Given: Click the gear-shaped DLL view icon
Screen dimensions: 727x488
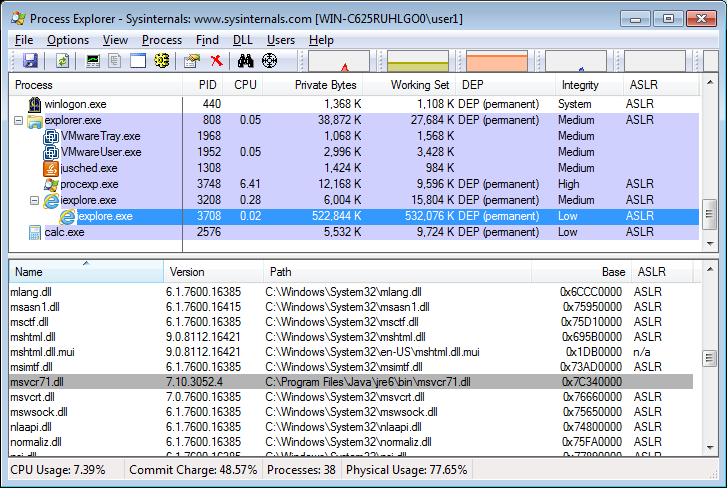Looking at the screenshot, I should (x=160, y=61).
